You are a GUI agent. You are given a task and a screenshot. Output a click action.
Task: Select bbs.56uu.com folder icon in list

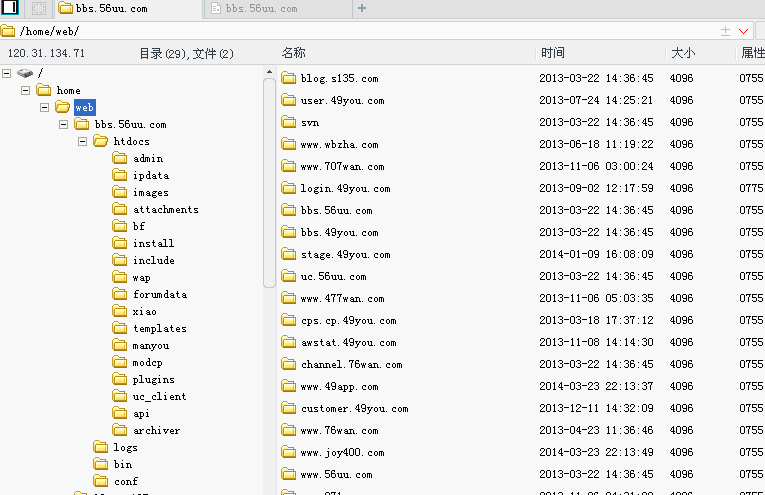tap(288, 210)
